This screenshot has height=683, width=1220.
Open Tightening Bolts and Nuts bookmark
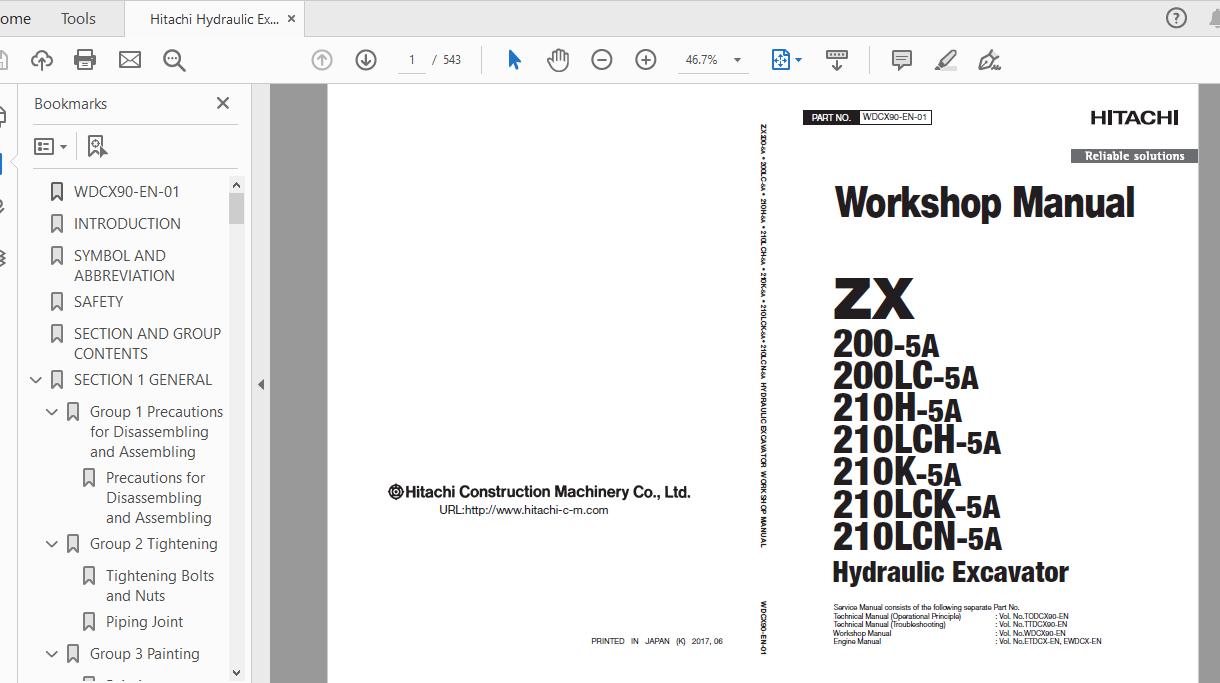point(160,586)
